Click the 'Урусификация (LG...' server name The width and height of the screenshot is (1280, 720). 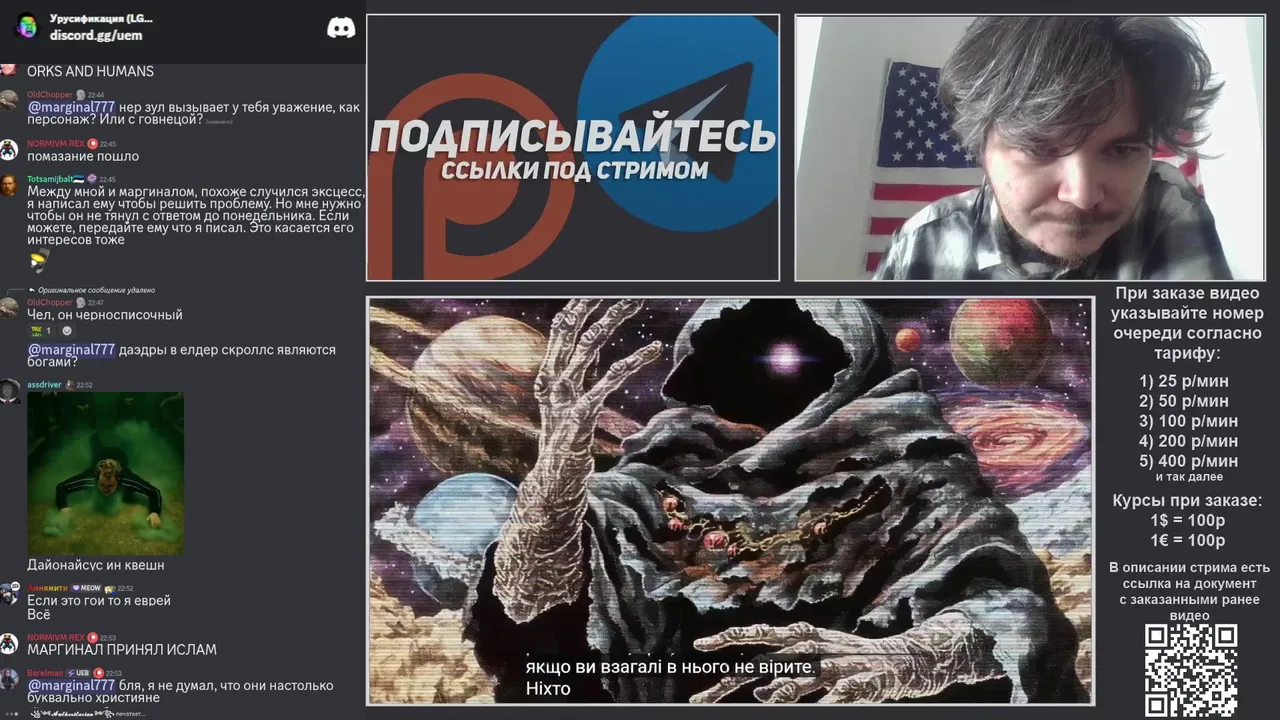[101, 19]
